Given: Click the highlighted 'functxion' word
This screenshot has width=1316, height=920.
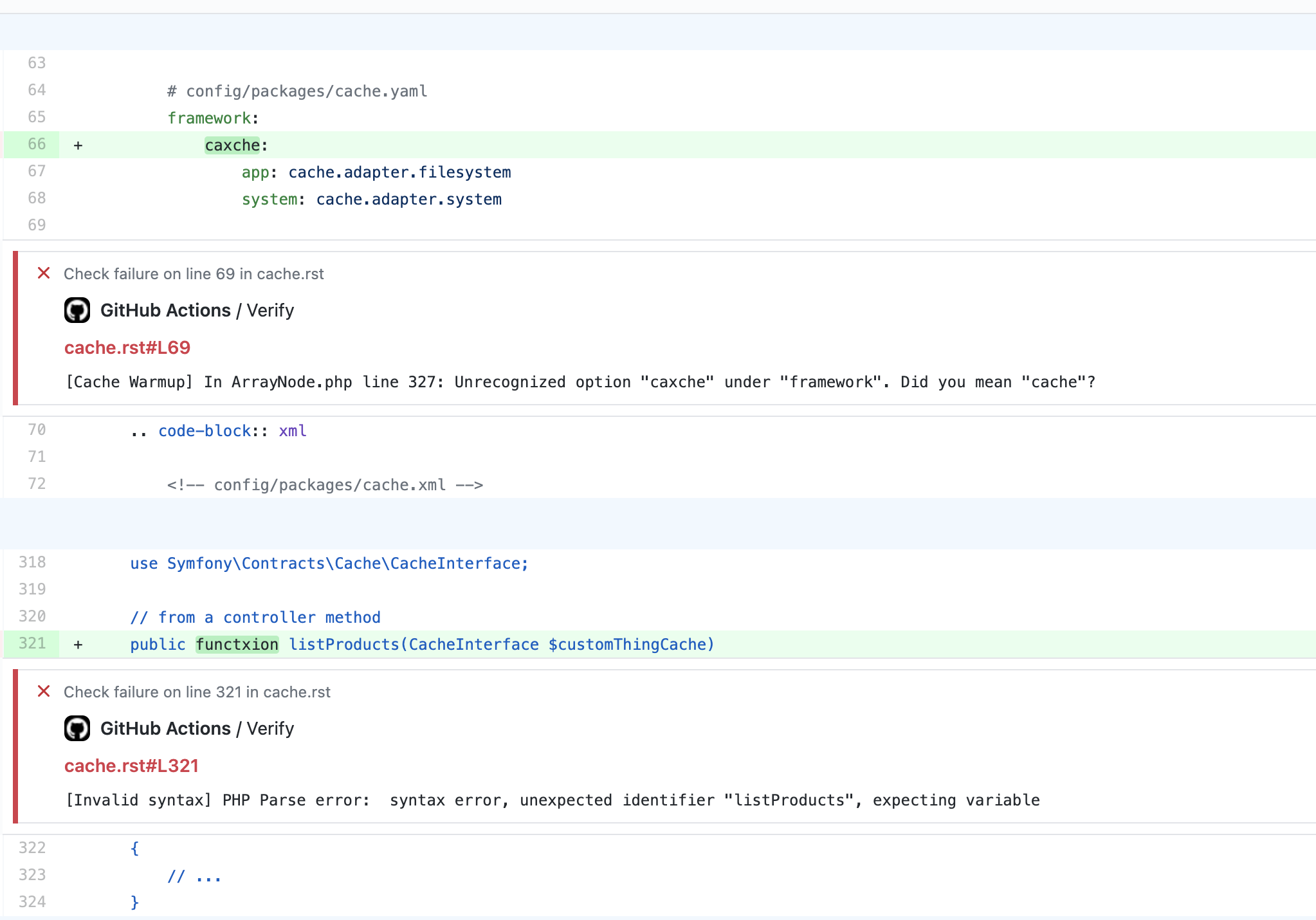Looking at the screenshot, I should click(x=237, y=645).
